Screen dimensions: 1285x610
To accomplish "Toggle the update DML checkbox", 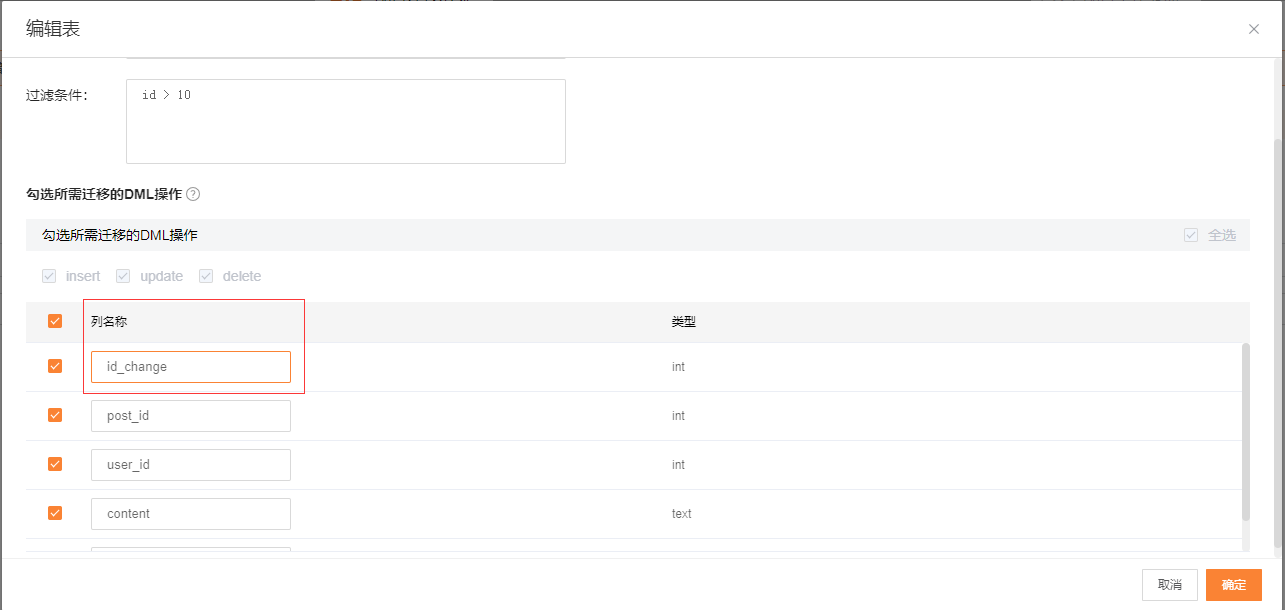I will 123,276.
